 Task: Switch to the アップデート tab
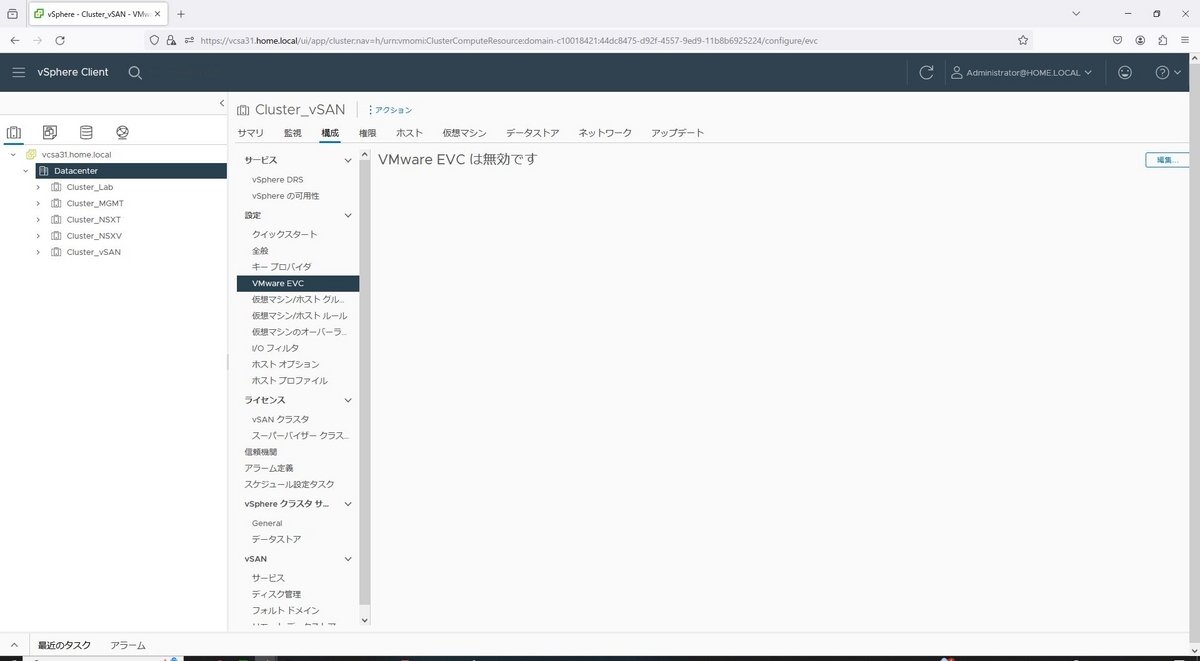677,133
